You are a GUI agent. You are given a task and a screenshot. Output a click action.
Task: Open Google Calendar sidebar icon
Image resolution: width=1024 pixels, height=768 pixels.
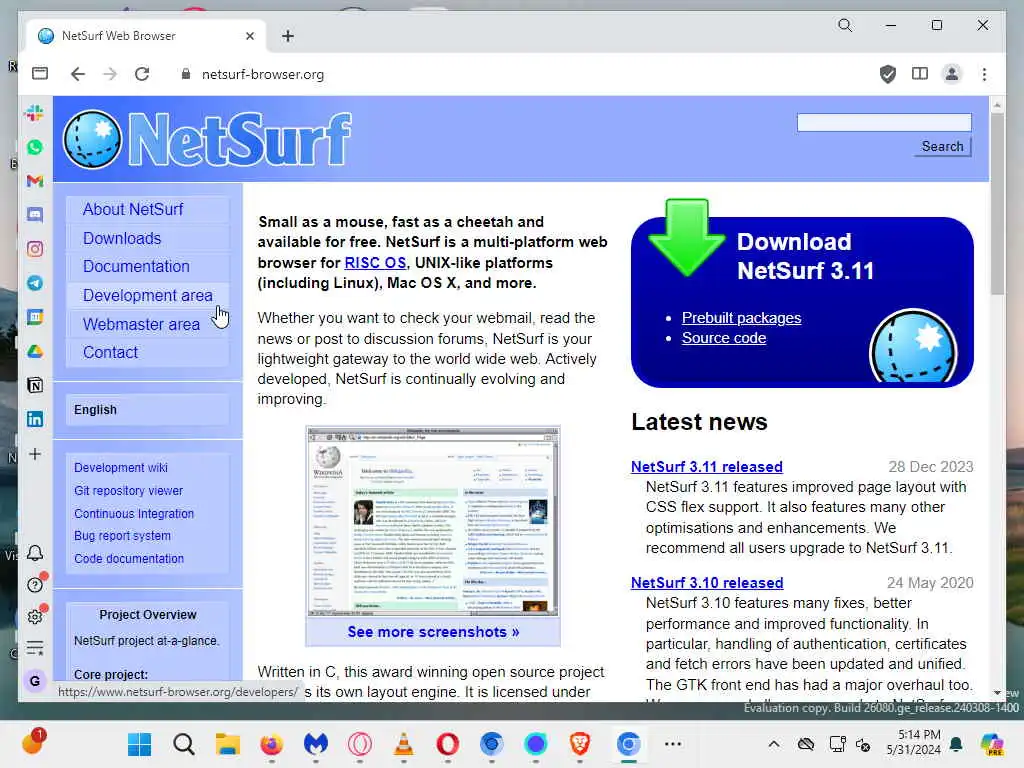tap(35, 317)
